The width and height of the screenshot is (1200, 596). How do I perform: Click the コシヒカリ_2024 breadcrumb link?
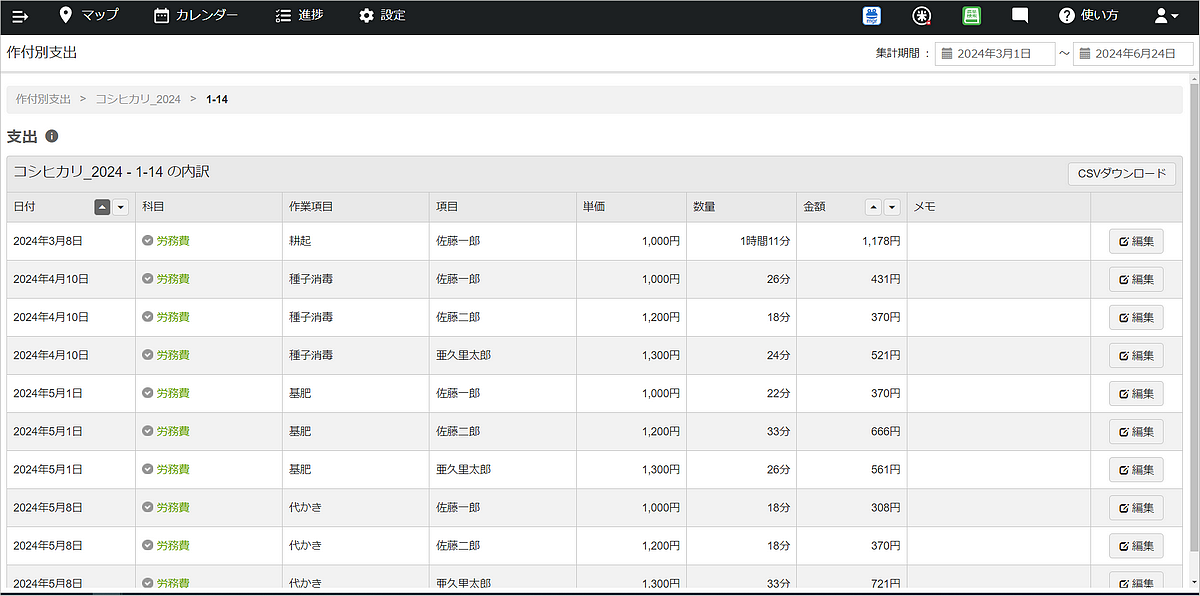[x=138, y=99]
